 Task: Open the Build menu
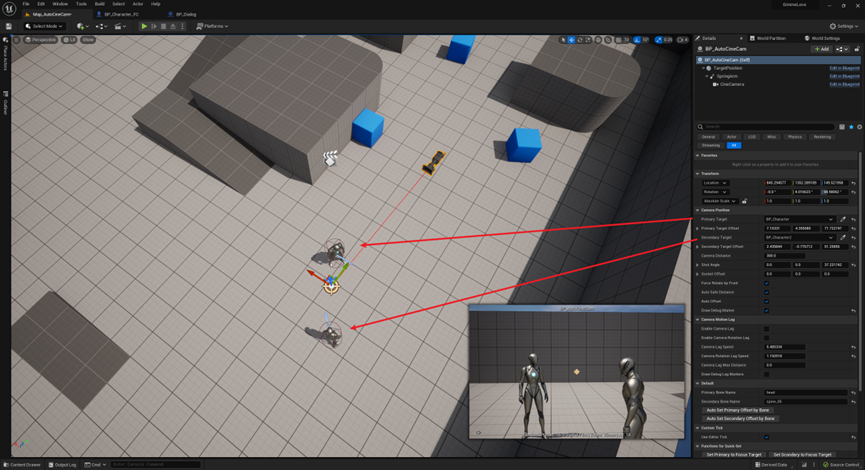point(99,4)
